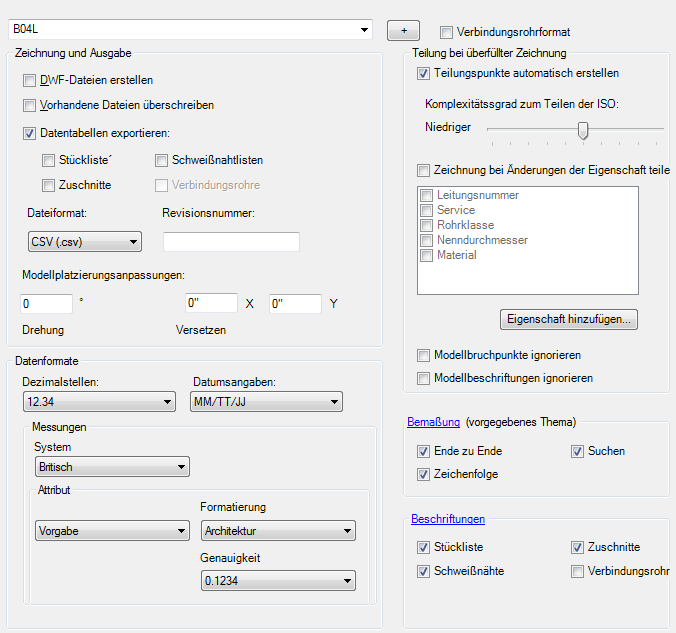
Task: Click the Komplexitätsgrad slider handle
Action: 583,129
